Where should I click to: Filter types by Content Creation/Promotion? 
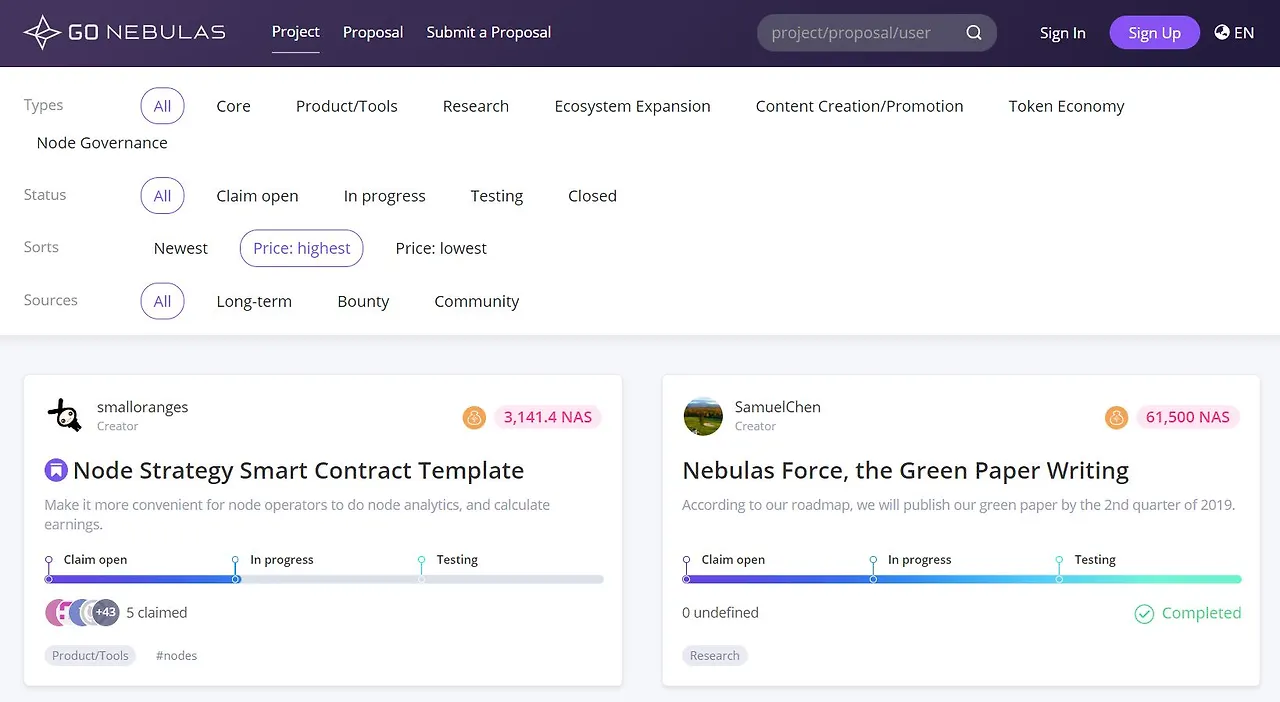tap(860, 106)
